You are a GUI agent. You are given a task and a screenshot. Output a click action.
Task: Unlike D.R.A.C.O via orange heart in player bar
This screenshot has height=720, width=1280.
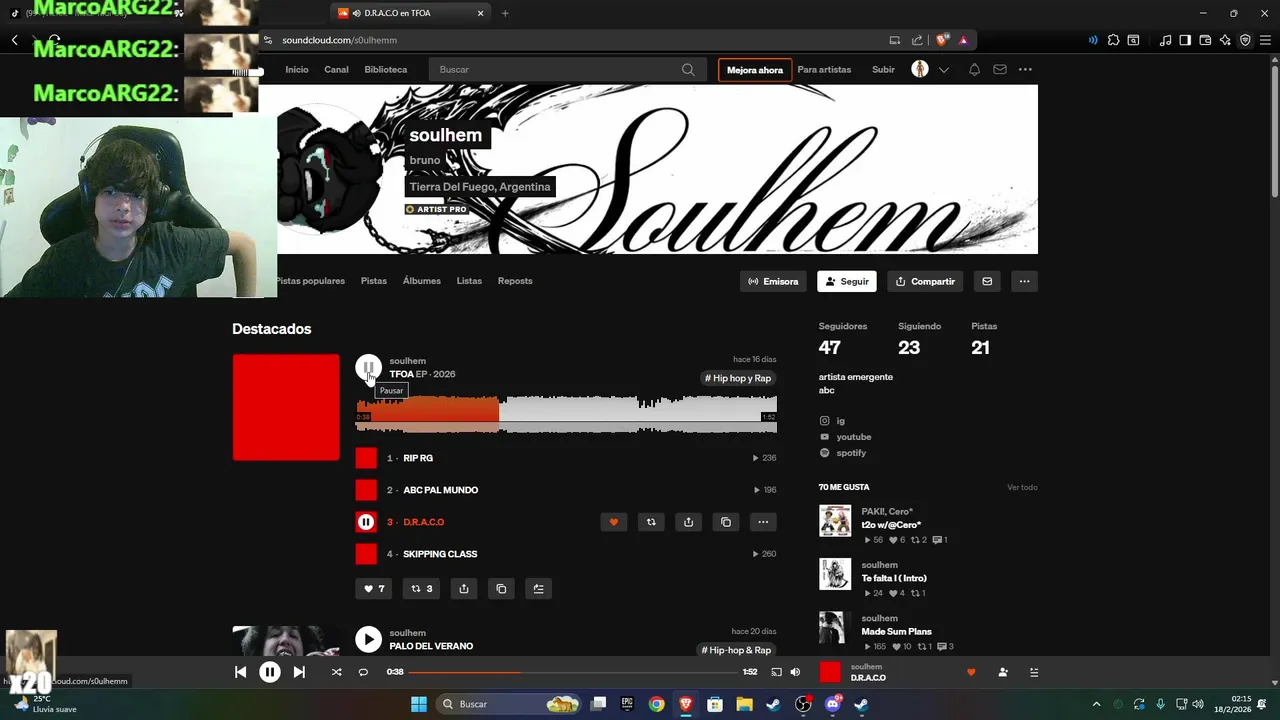[970, 673]
